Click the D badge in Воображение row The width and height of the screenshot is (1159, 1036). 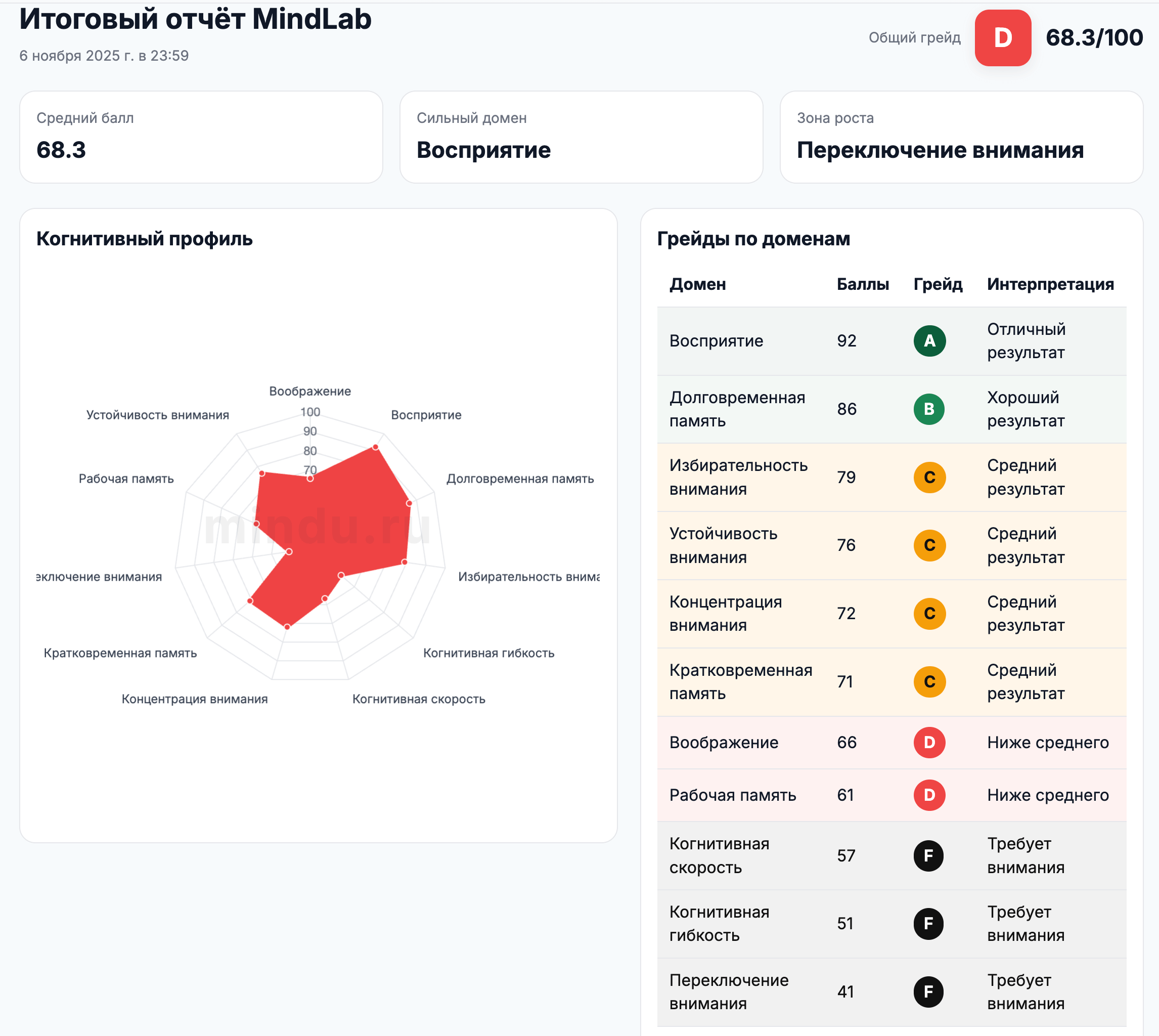929,742
